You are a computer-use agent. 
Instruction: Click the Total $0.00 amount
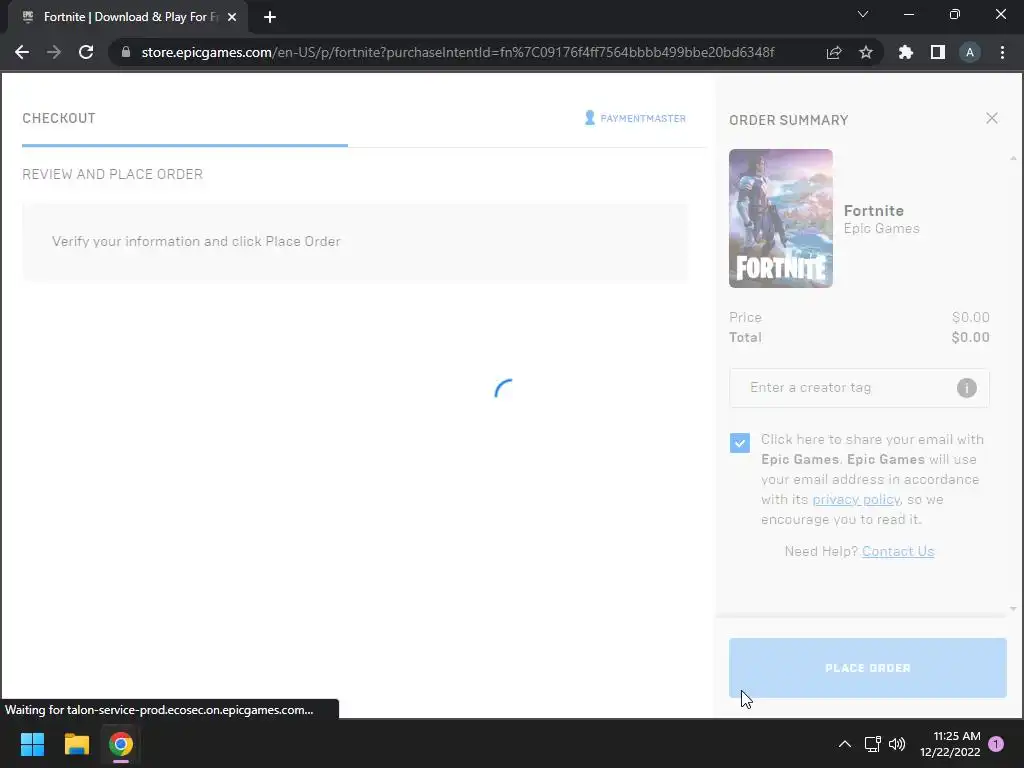(x=970, y=338)
